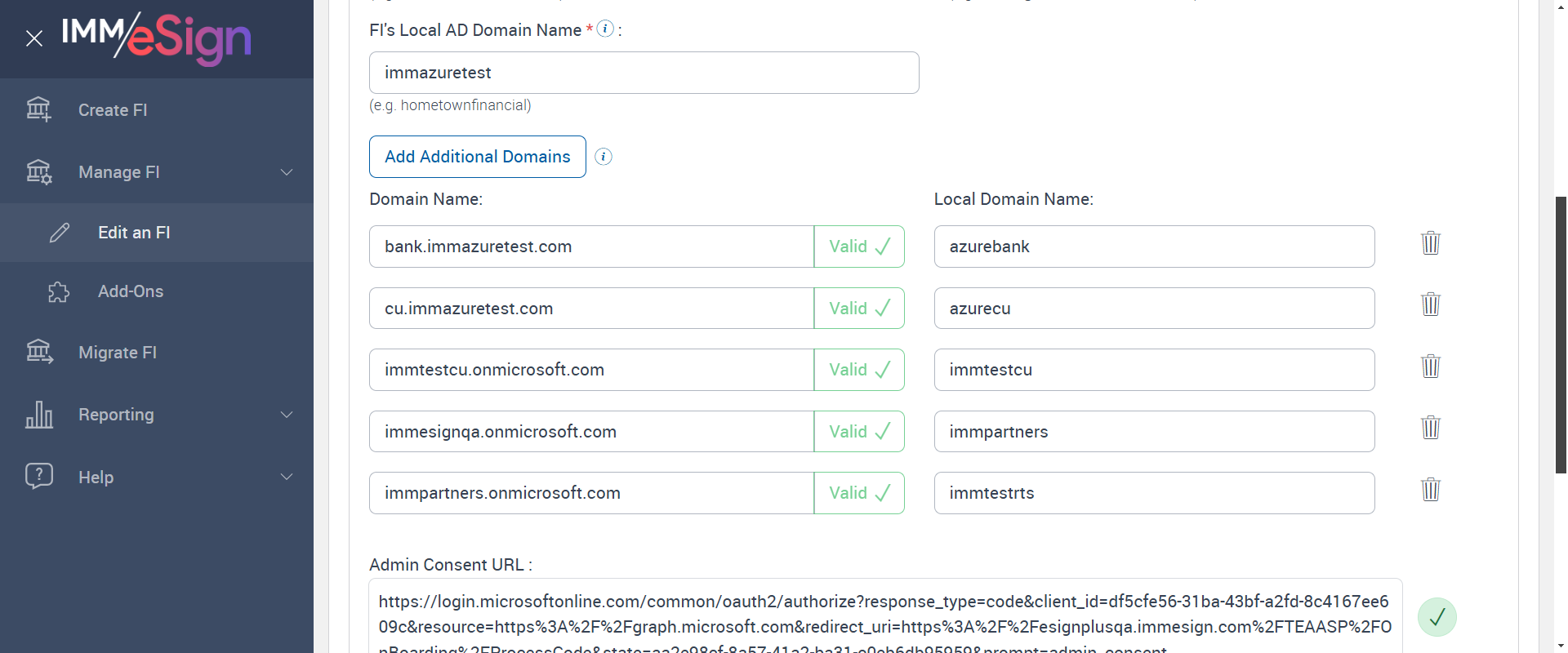1568x653 pixels.
Task: Expand the Reporting section chevron
Action: [287, 415]
